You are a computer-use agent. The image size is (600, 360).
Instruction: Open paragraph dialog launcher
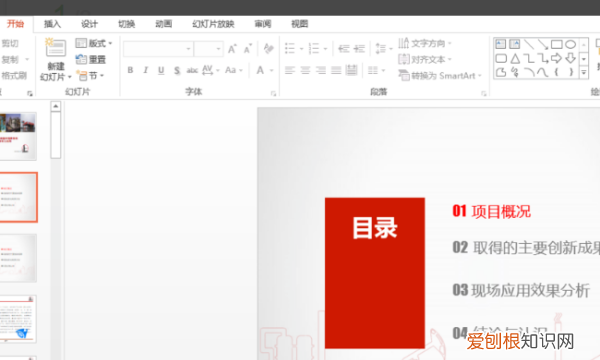(x=484, y=94)
